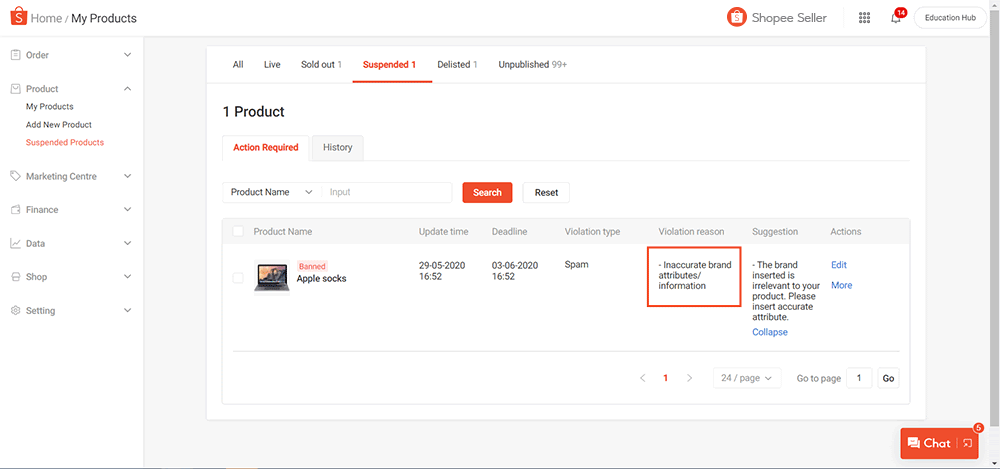This screenshot has height=469, width=1000.
Task: Expand the Order menu chevron
Action: (127, 55)
